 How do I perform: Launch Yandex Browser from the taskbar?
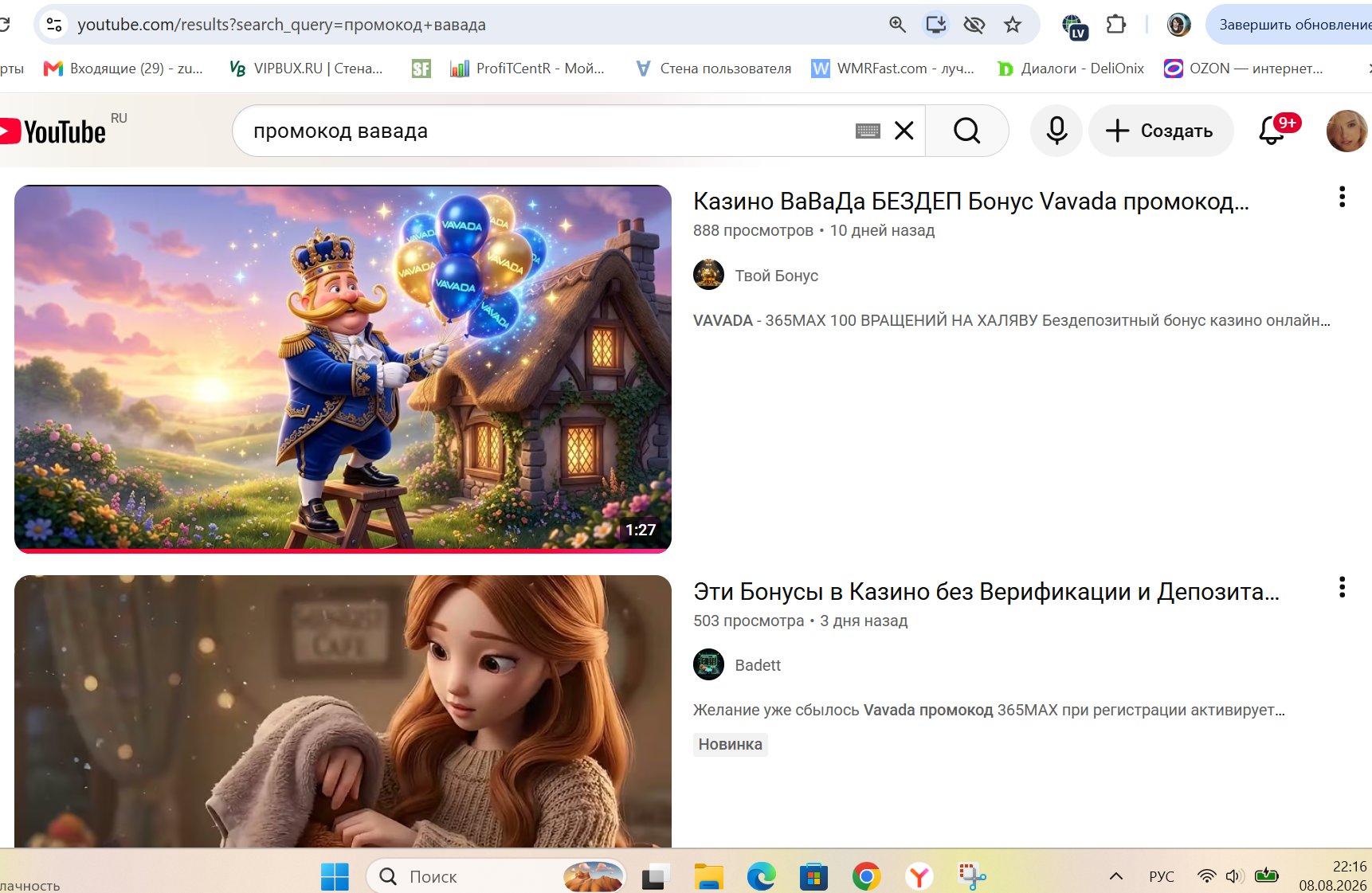(919, 877)
